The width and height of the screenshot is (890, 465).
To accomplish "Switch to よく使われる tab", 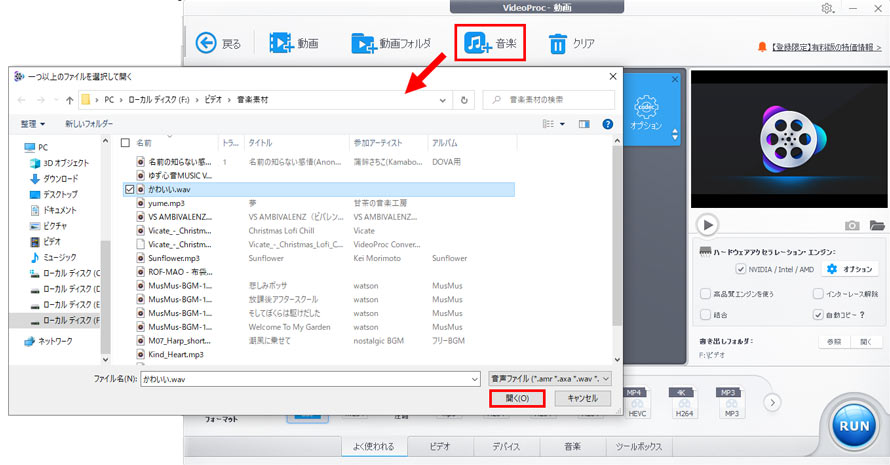I will [x=373, y=446].
